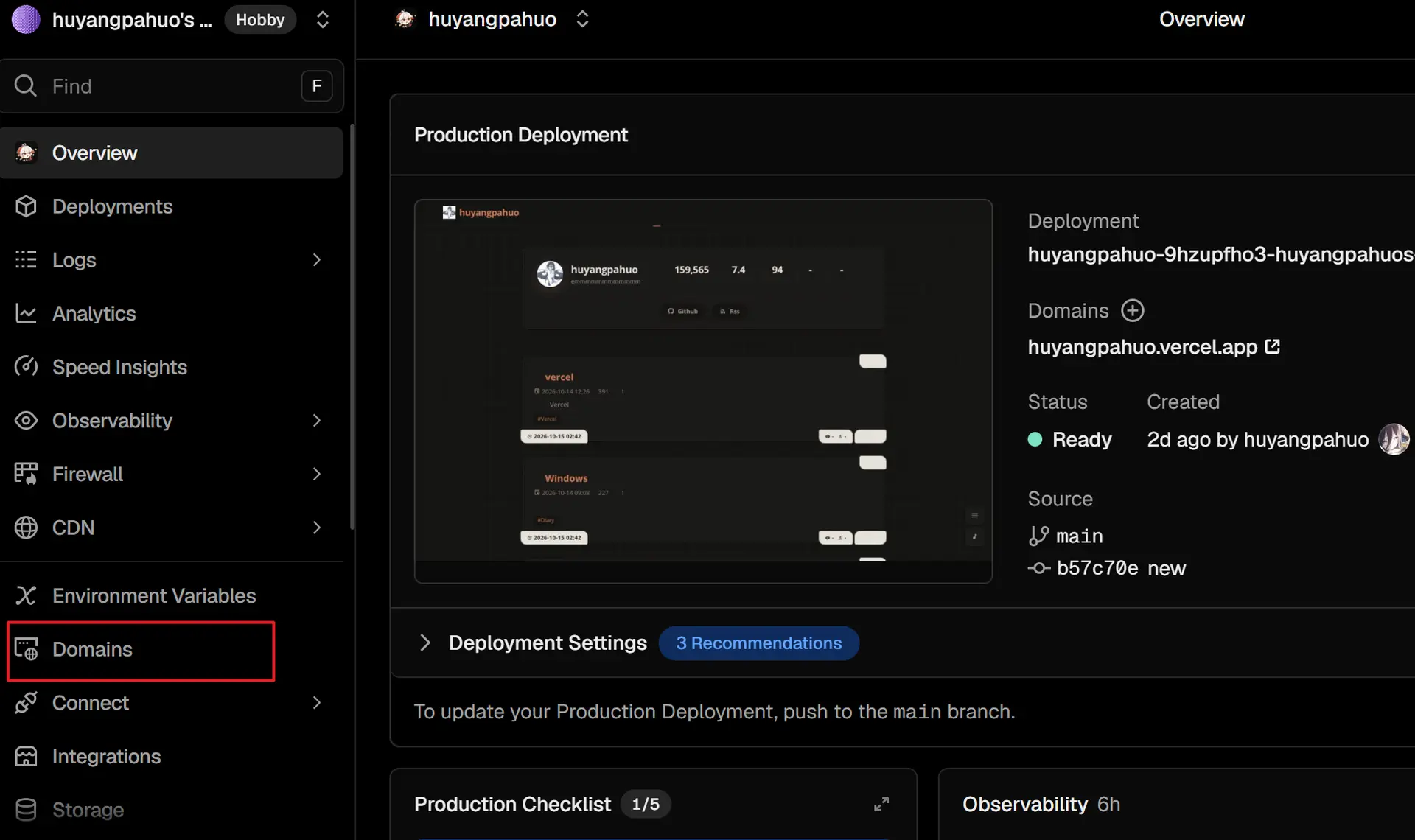
Task: Click the Hobby plan badge
Action: [260, 19]
